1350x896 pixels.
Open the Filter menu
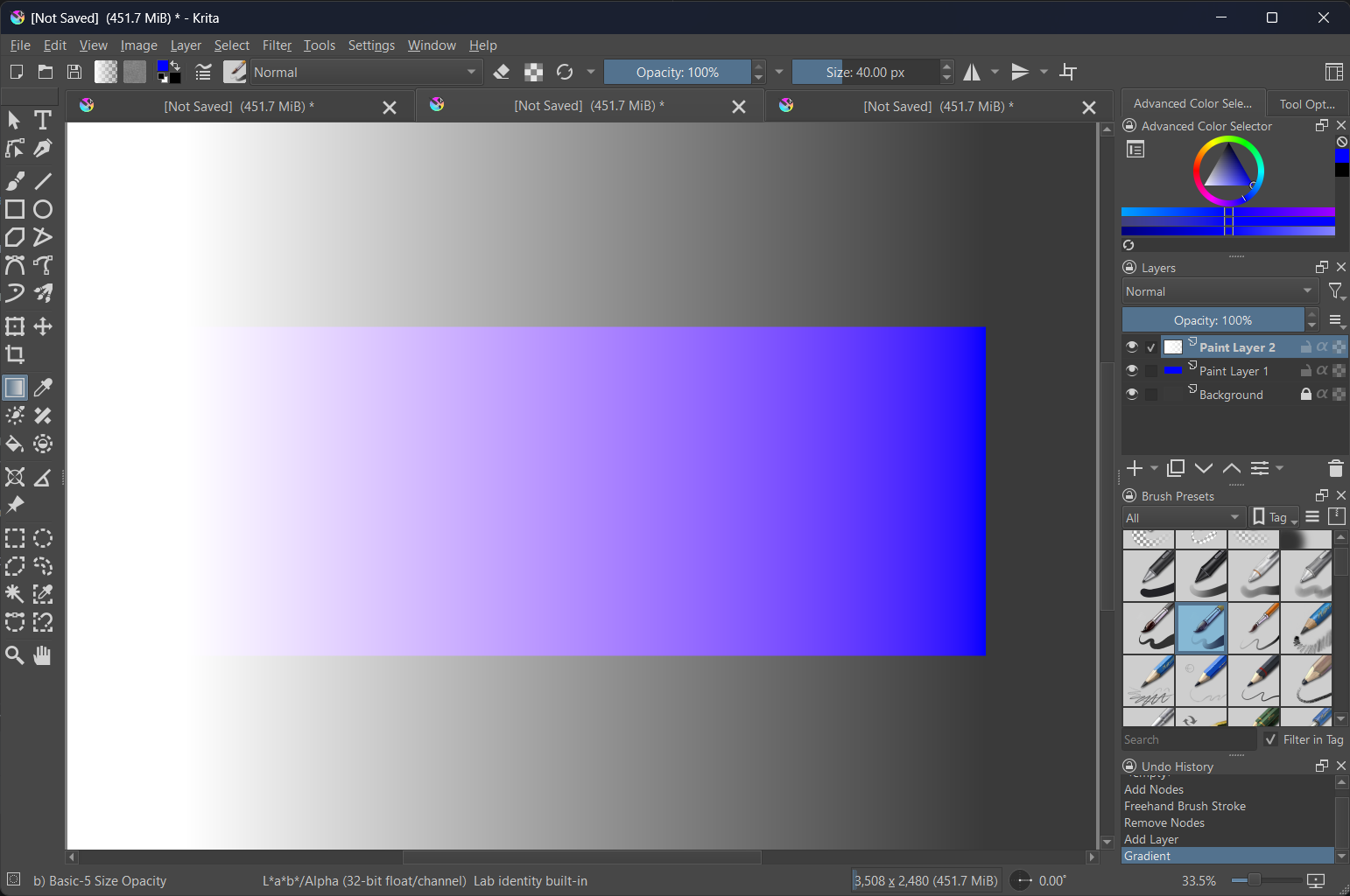[x=277, y=45]
